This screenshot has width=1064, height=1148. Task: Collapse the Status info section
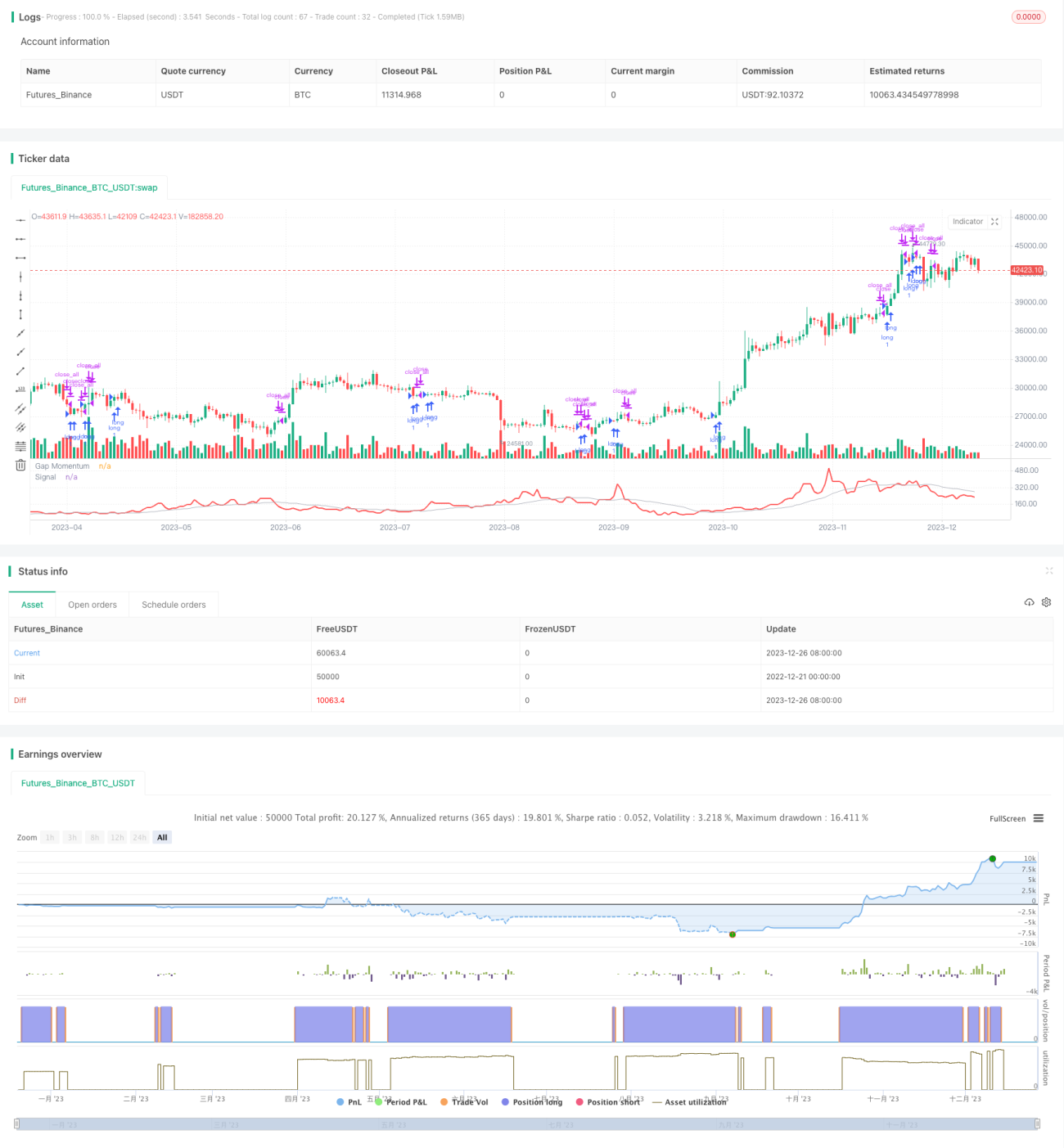pyautogui.click(x=1049, y=571)
